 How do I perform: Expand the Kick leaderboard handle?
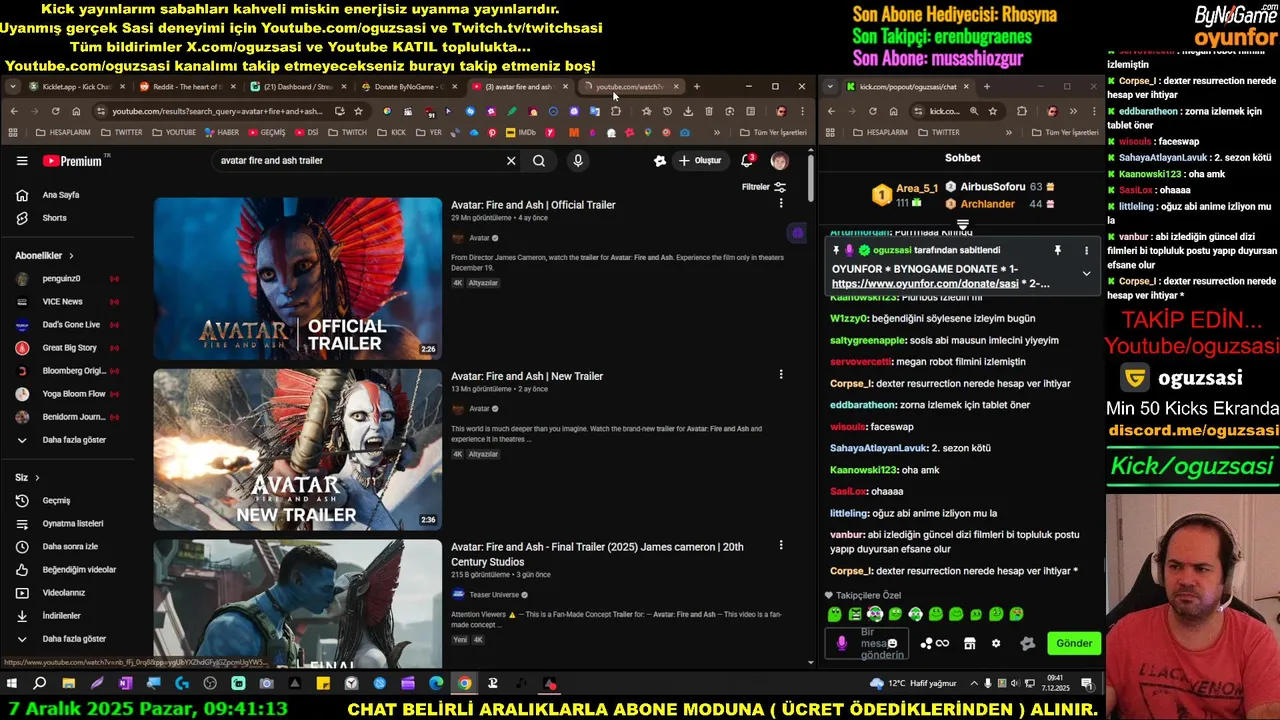click(963, 225)
